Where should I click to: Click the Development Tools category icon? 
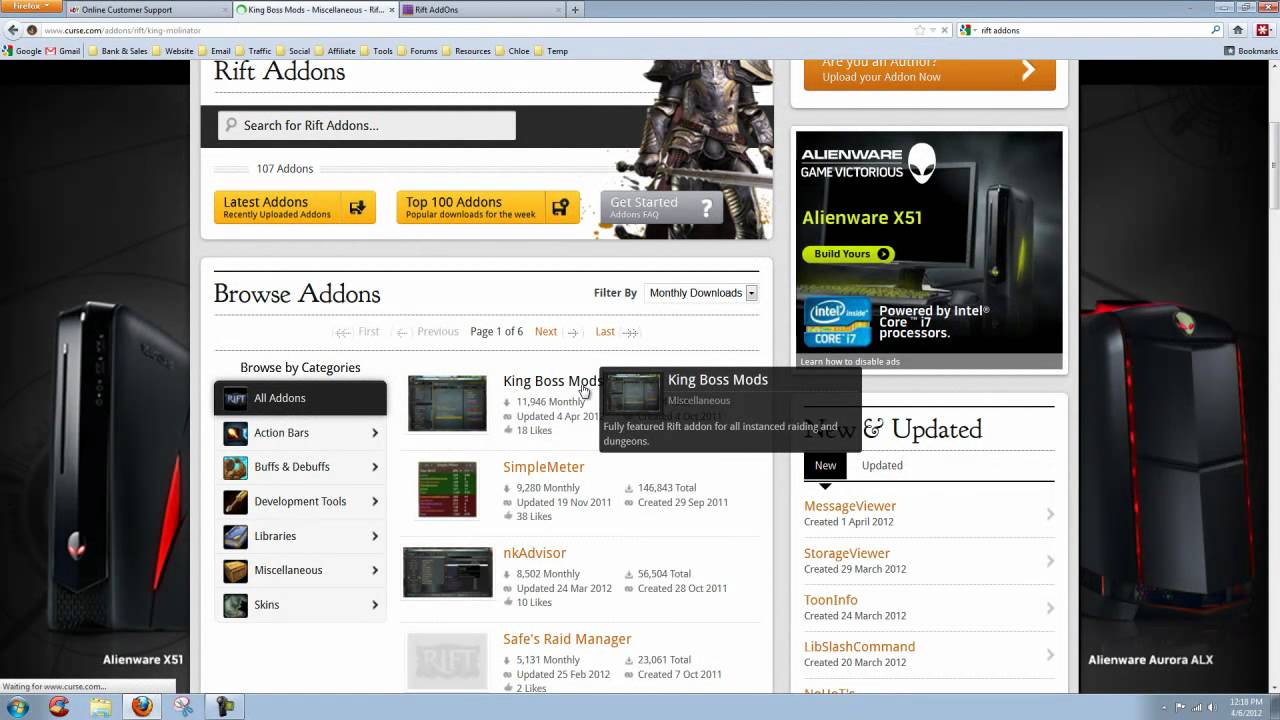point(235,502)
